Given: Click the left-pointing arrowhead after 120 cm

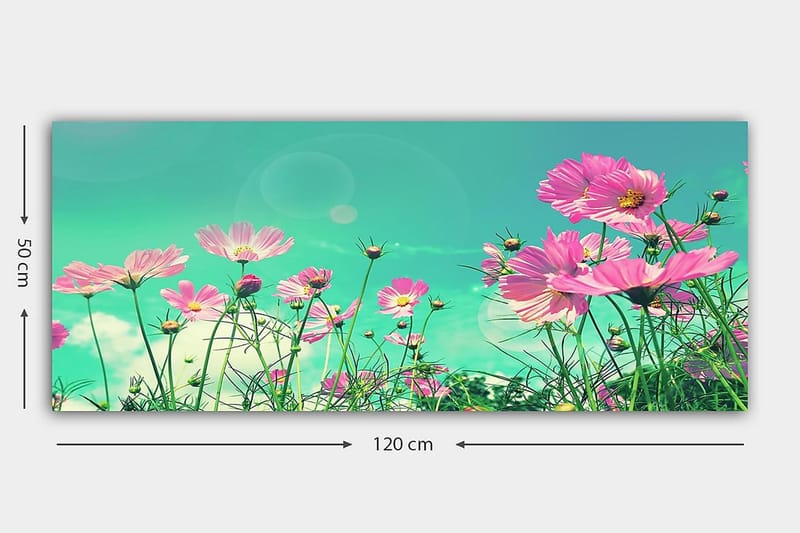Looking at the screenshot, I should pyautogui.click(x=461, y=444).
